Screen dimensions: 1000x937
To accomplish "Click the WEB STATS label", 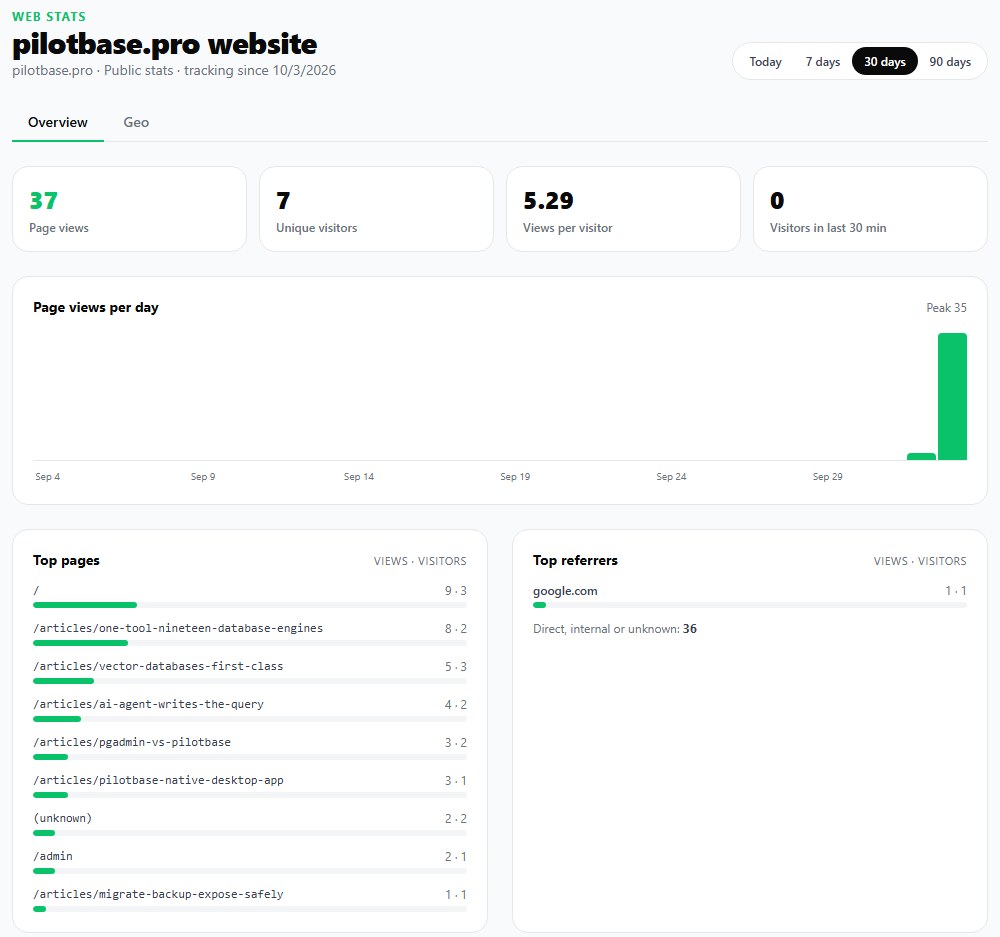I will click(x=49, y=17).
